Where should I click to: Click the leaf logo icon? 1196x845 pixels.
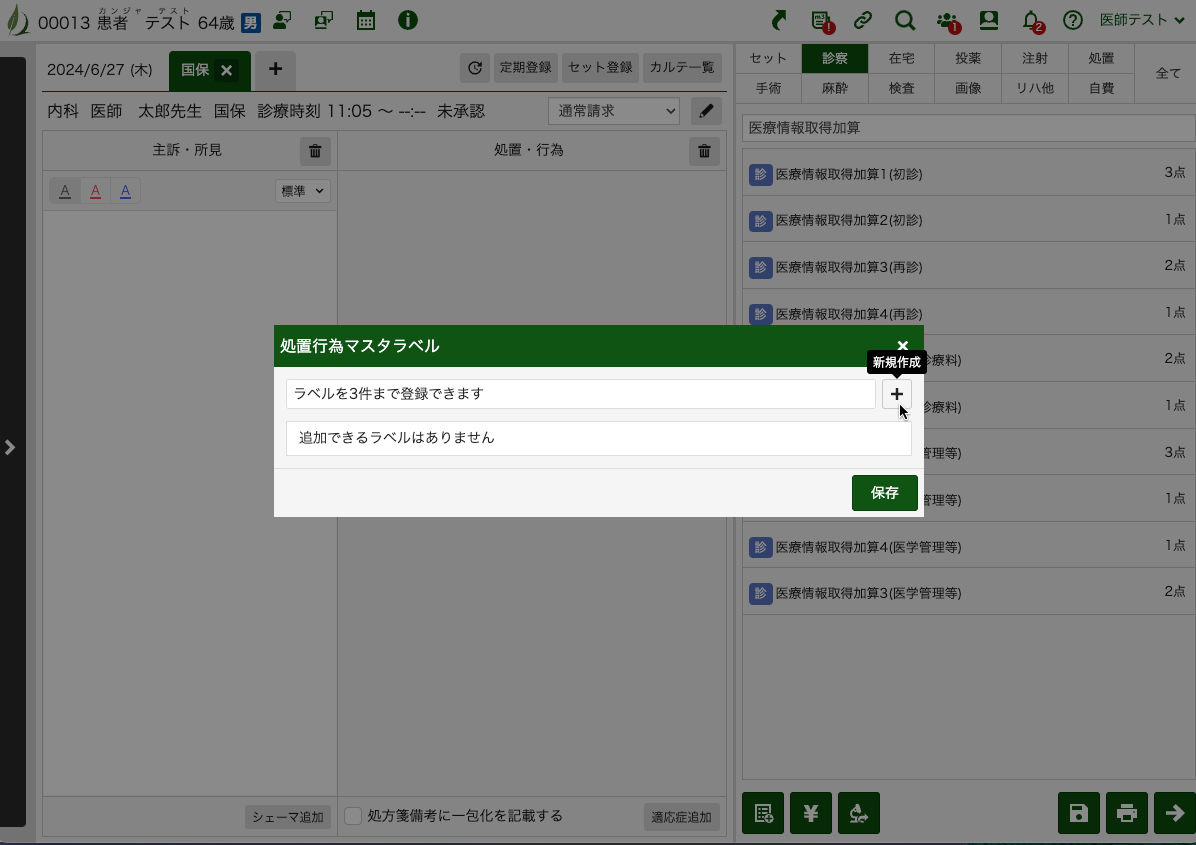point(17,21)
